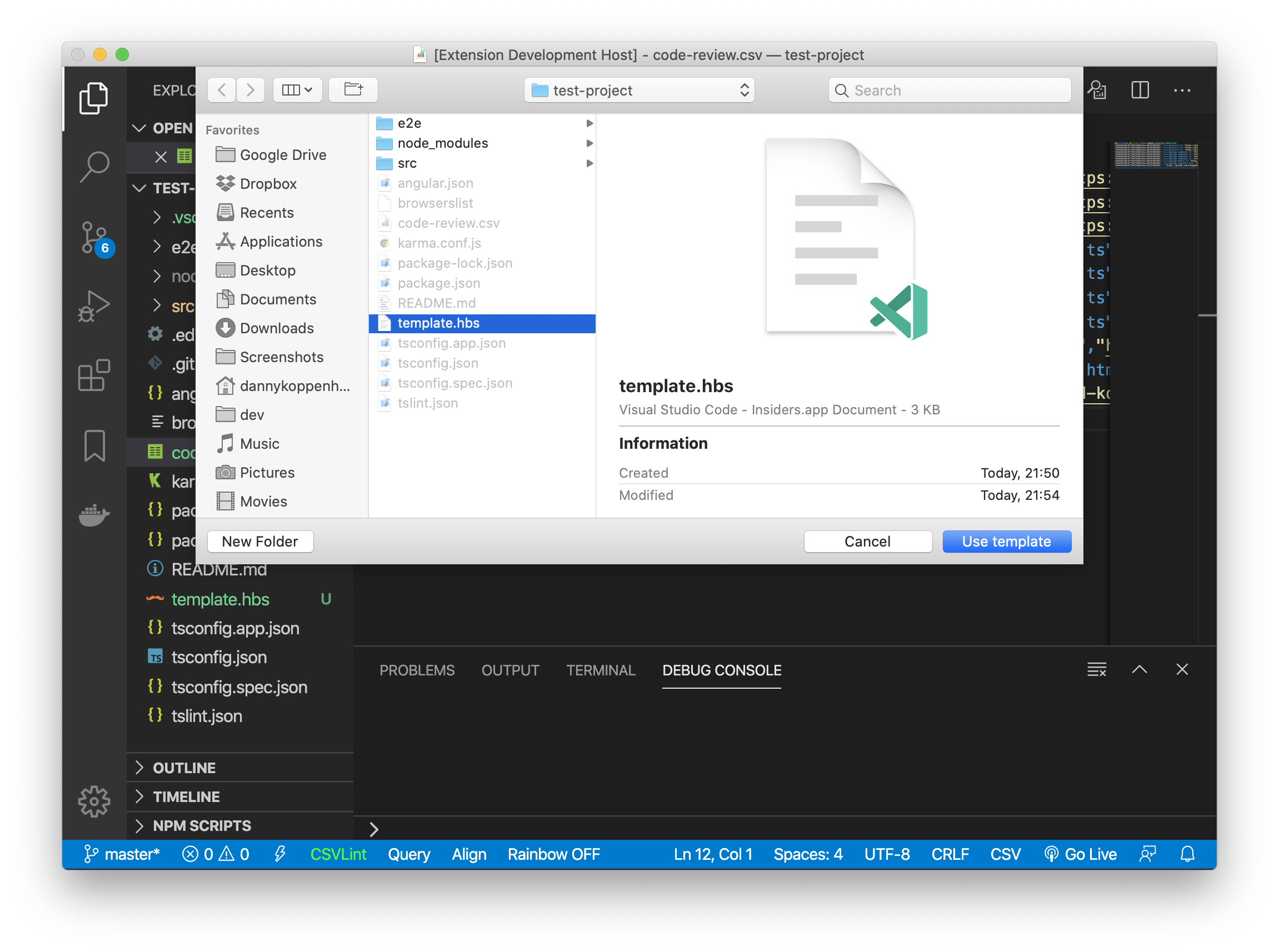Open the test-project location dropdown
Image resolution: width=1279 pixels, height=952 pixels.
pos(639,91)
